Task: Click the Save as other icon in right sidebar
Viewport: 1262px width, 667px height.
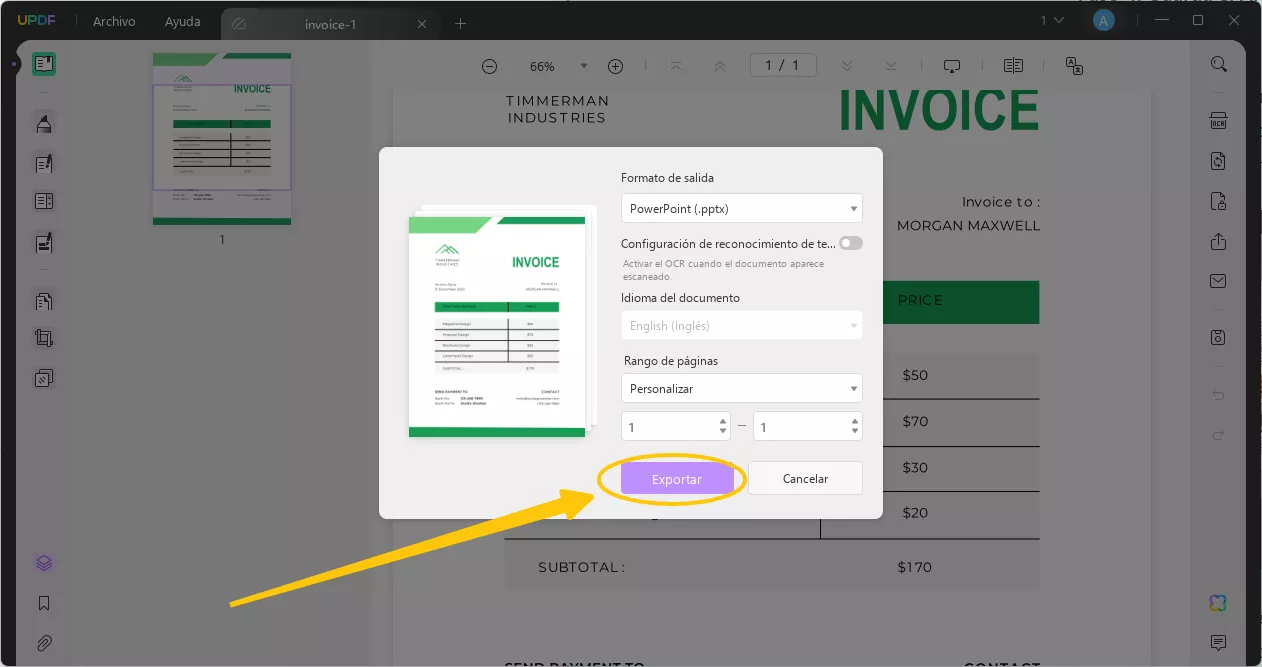Action: point(1218,337)
